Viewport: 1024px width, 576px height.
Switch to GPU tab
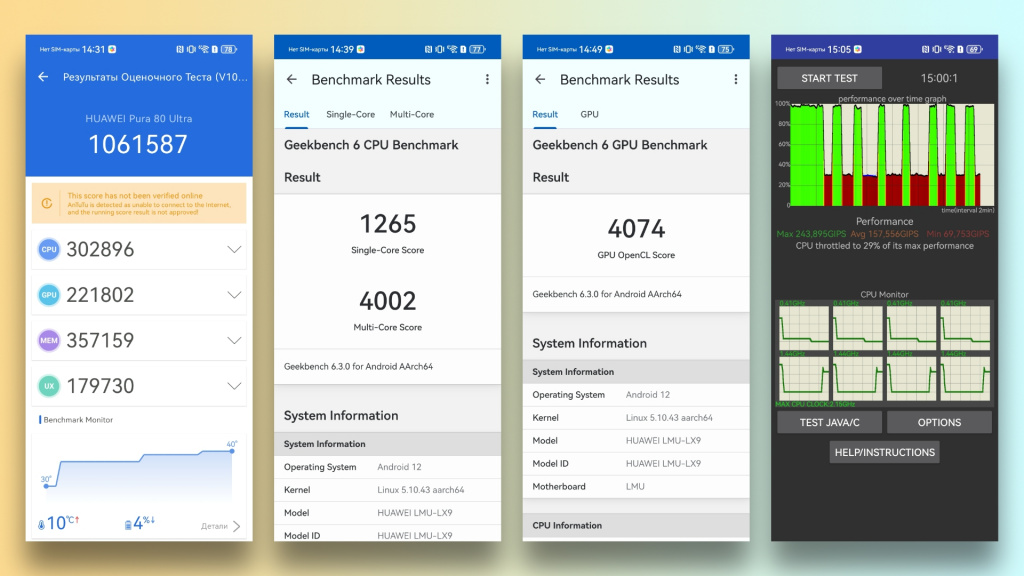click(589, 114)
